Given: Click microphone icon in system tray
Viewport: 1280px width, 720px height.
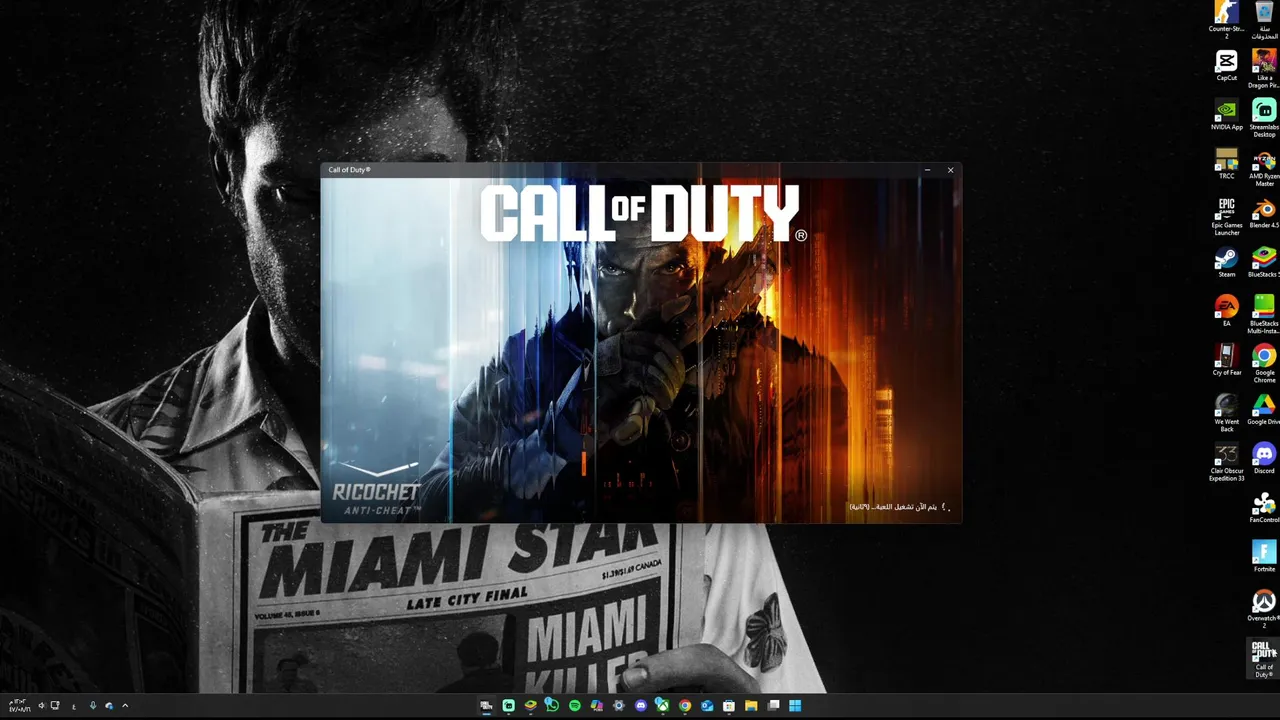Looking at the screenshot, I should coord(93,705).
